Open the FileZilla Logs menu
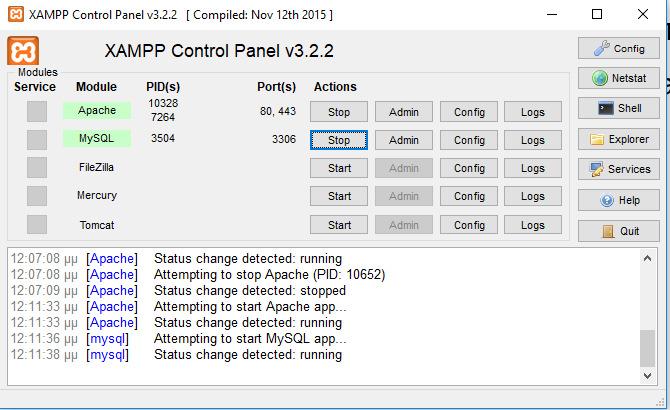The height and width of the screenshot is (410, 670). [533, 168]
